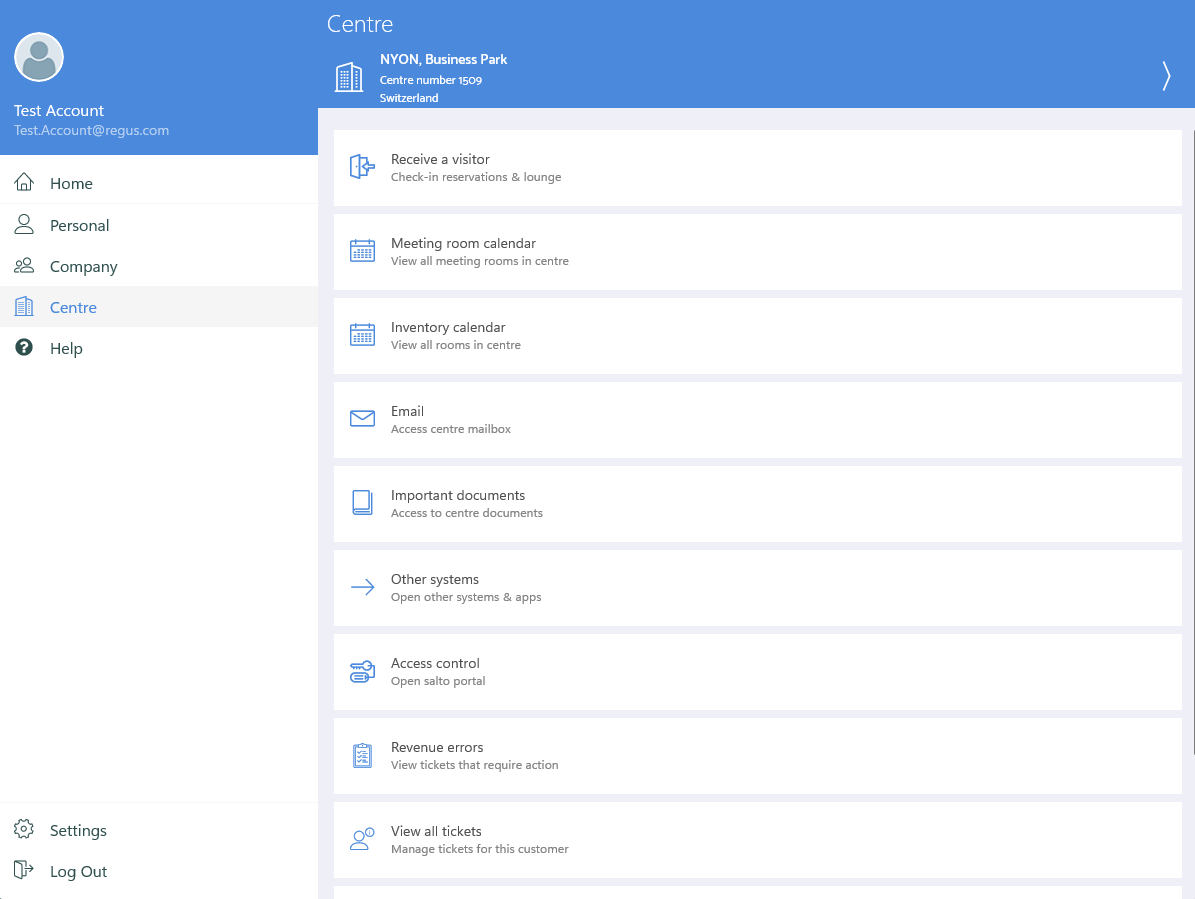Click the Revenue errors clipboard icon

(362, 755)
